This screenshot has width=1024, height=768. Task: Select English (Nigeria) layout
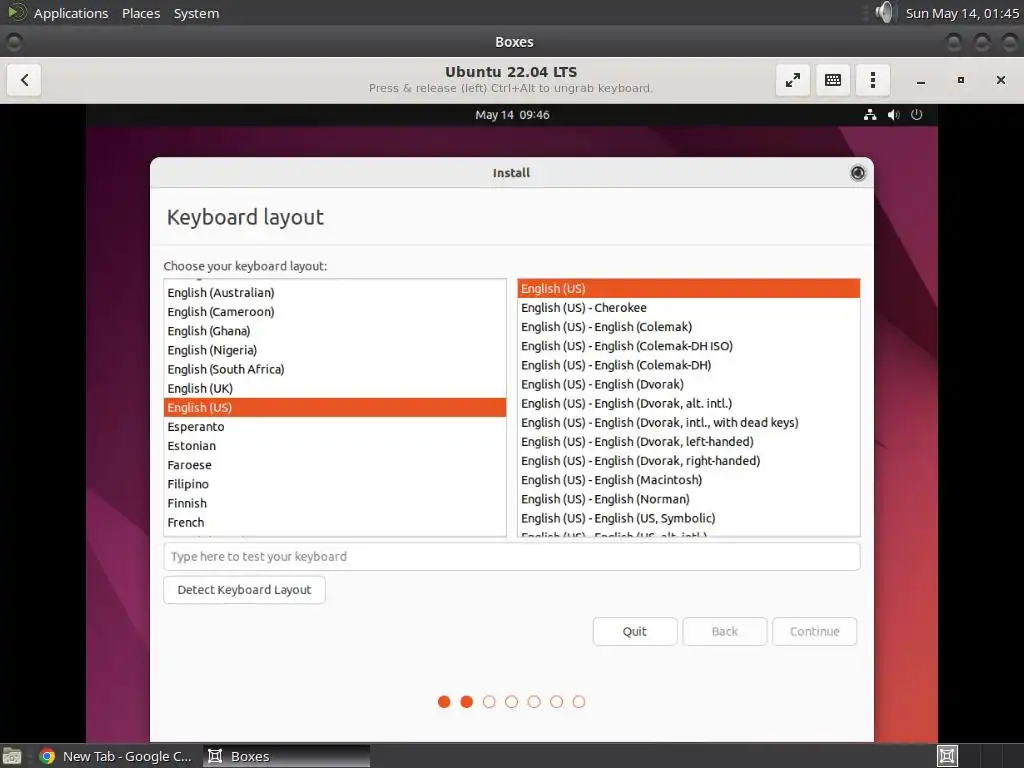point(335,350)
